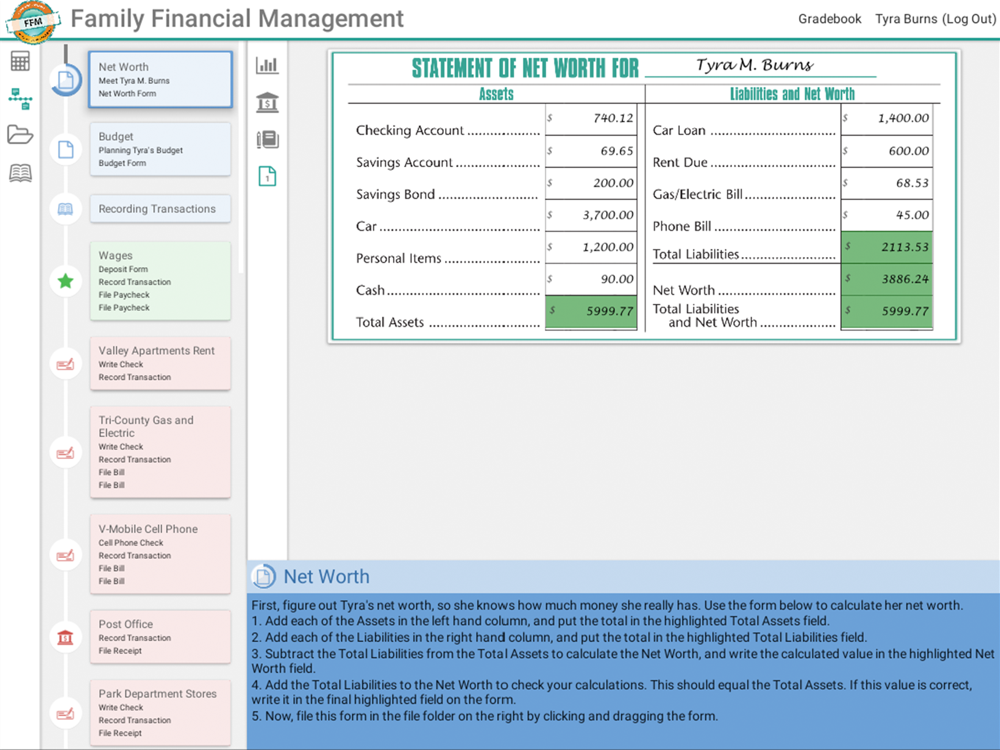The image size is (1000, 750).
Task: Log out as Tyra Burns
Action: [x=935, y=19]
